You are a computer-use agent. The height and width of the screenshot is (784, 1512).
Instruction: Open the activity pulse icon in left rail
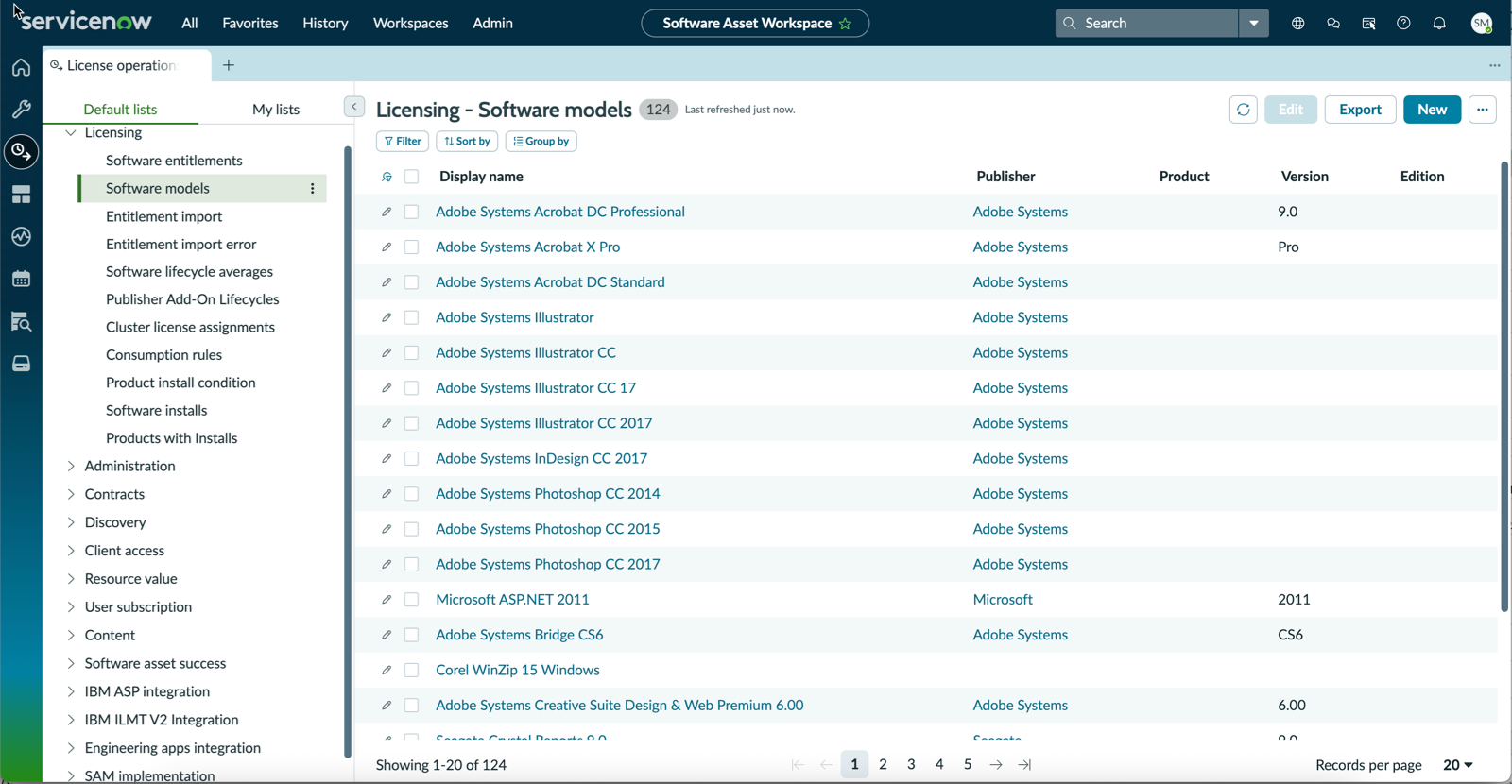pos(21,236)
